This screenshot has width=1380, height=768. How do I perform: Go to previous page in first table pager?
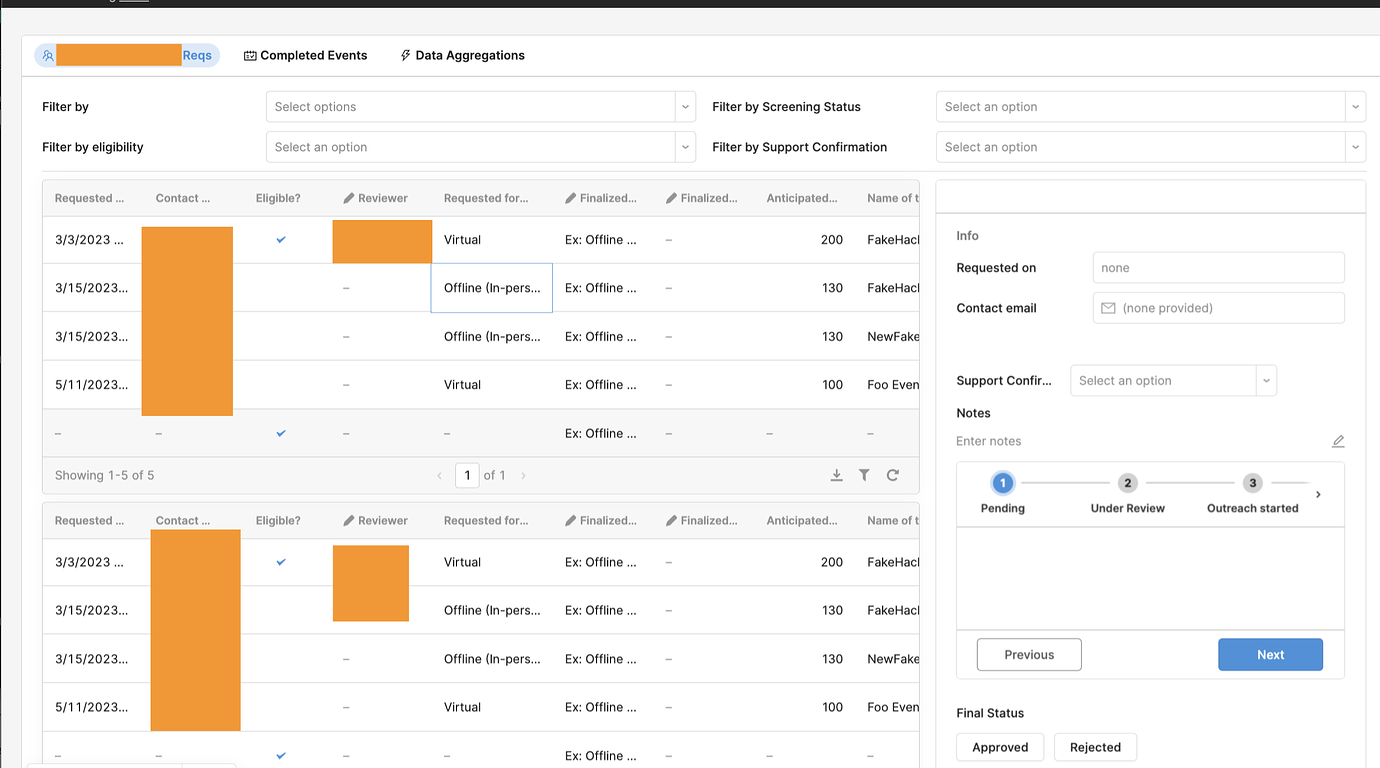(440, 476)
